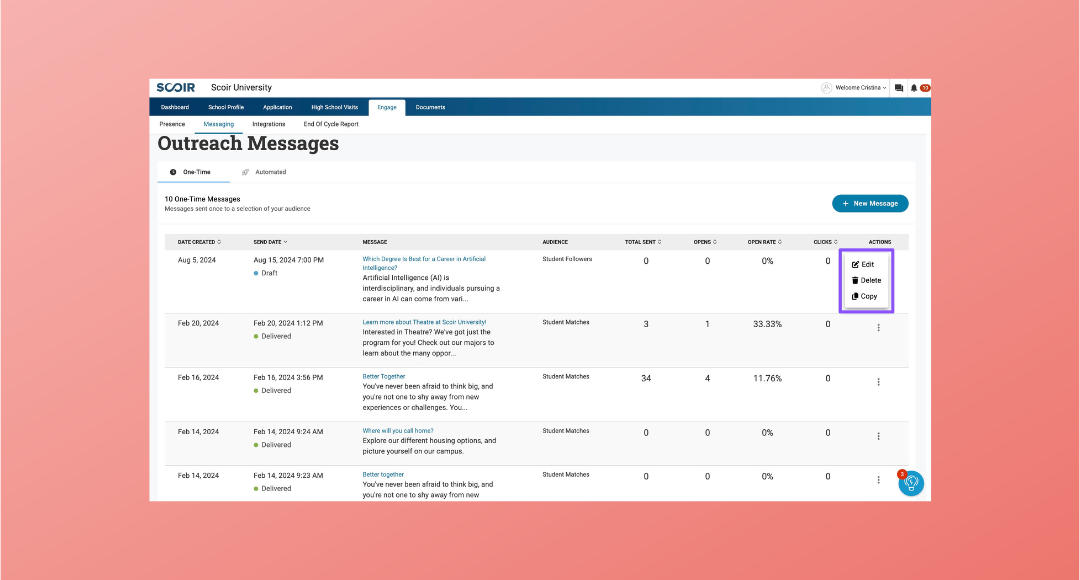Viewport: 1080px width, 580px height.
Task: Click the Student Followers audience cell
Action: tap(567, 259)
